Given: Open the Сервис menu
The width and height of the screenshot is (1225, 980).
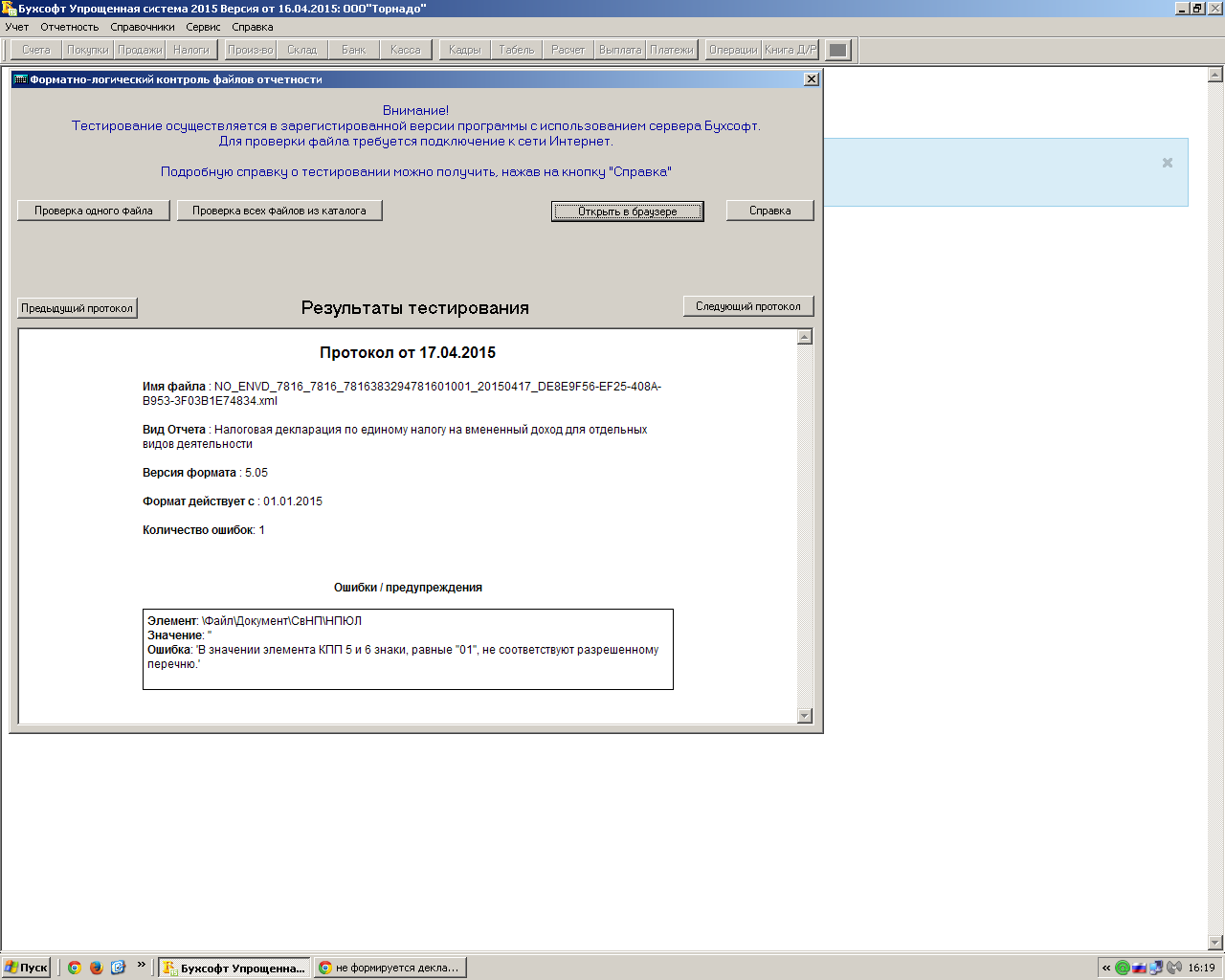Looking at the screenshot, I should pos(203,27).
